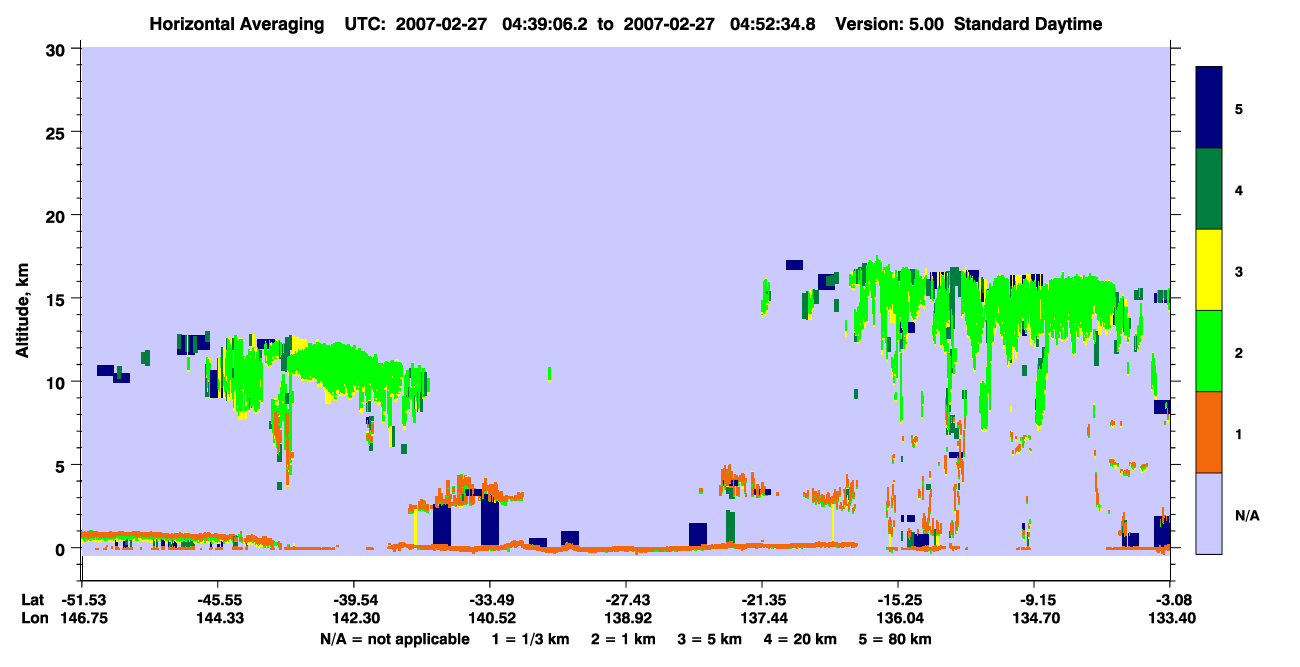The width and height of the screenshot is (1300, 667).
Task: Click the dark green level 4 legend swatch
Action: (x=1209, y=189)
